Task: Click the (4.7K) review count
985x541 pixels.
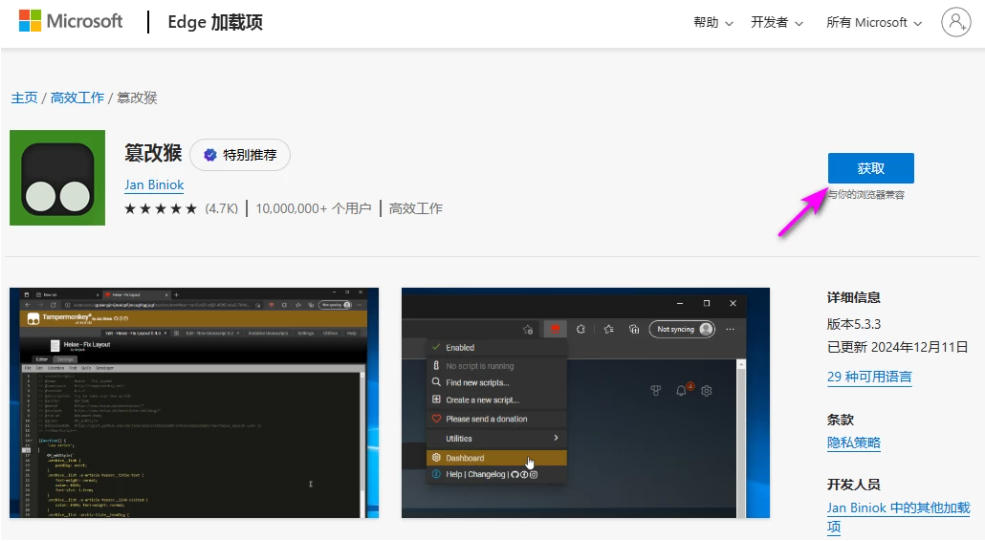Action: point(221,209)
